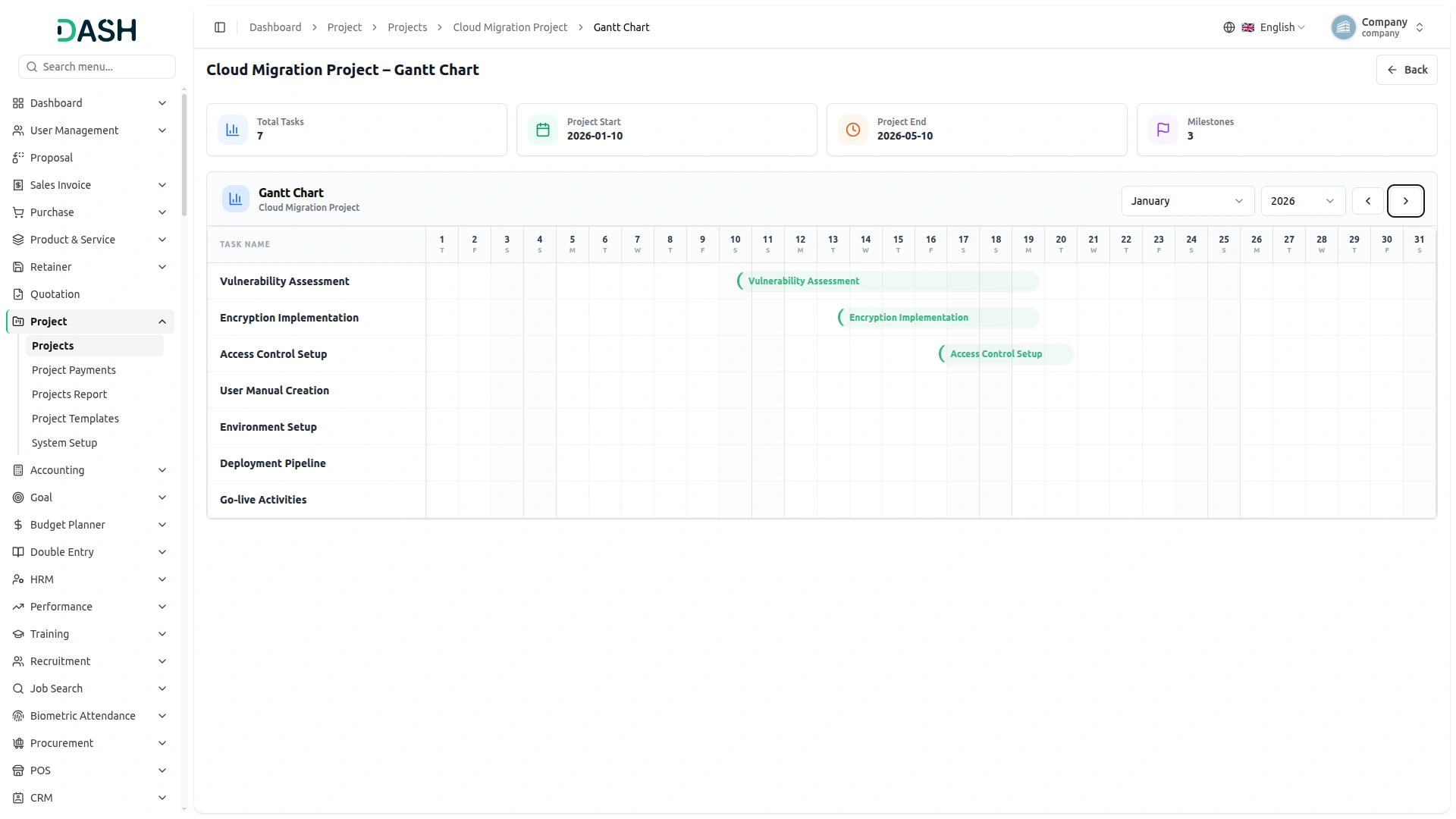Click the Projects breadcrumb link

407,27
